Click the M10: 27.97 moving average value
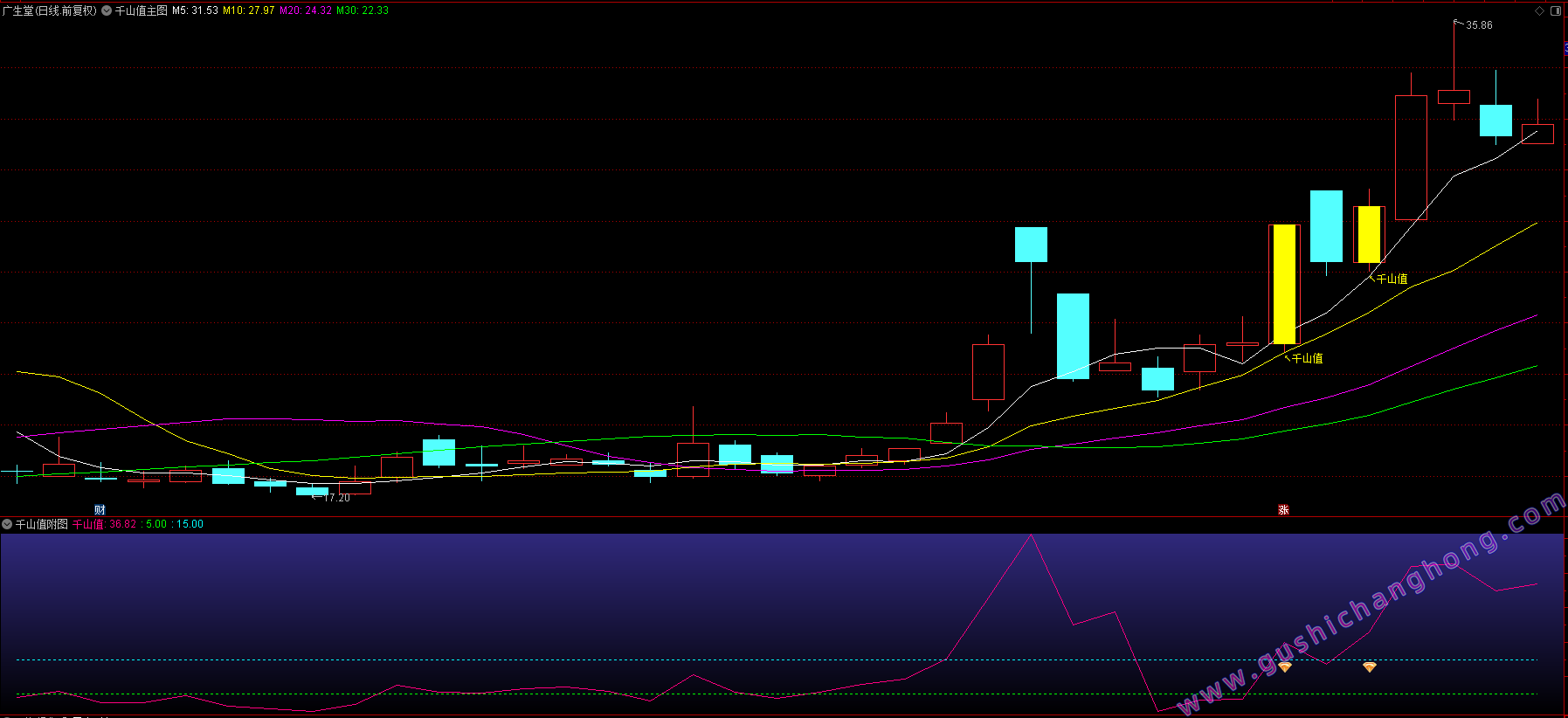Screen dimensions: 1568x718 (x=249, y=10)
